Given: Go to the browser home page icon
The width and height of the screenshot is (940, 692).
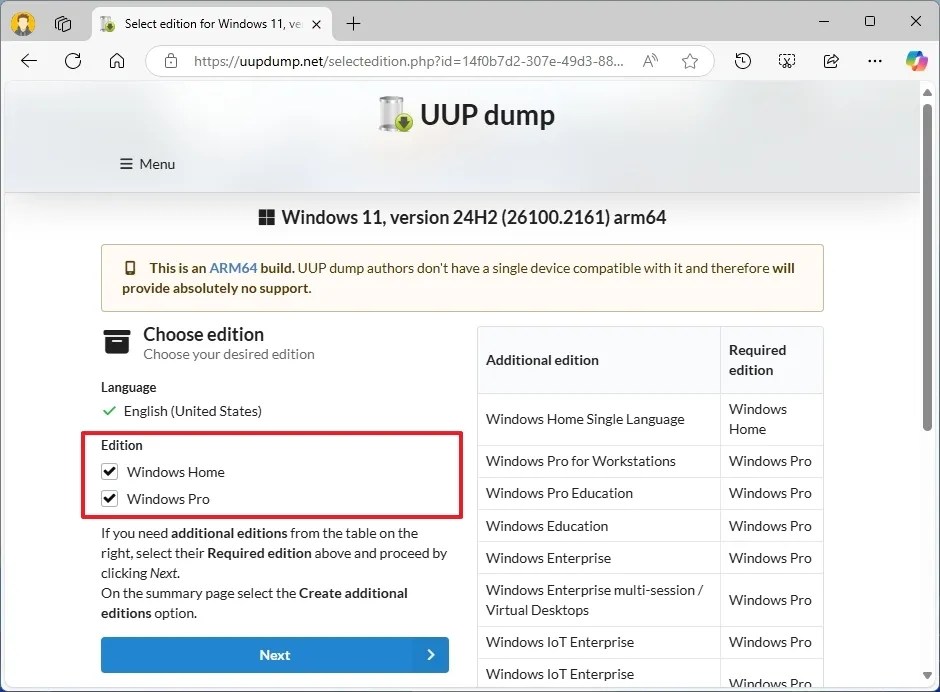Looking at the screenshot, I should tap(117, 61).
